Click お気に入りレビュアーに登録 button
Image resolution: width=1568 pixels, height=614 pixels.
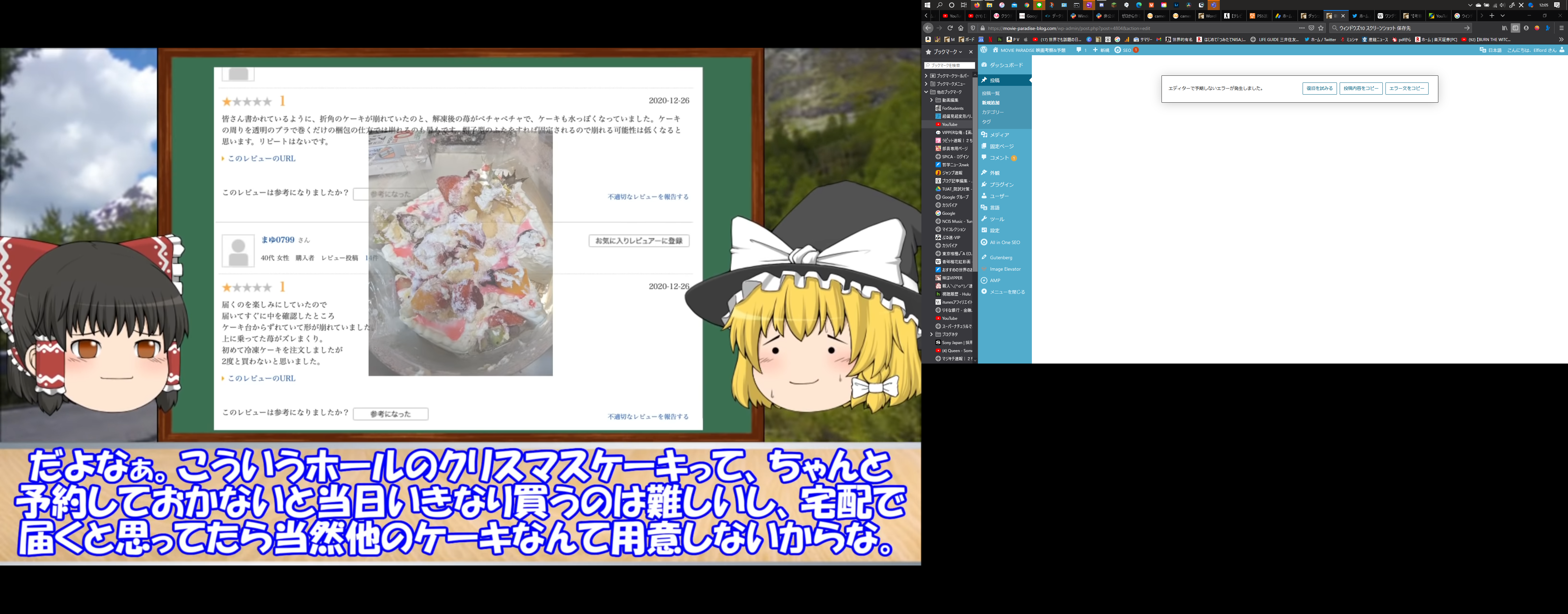[x=639, y=241]
